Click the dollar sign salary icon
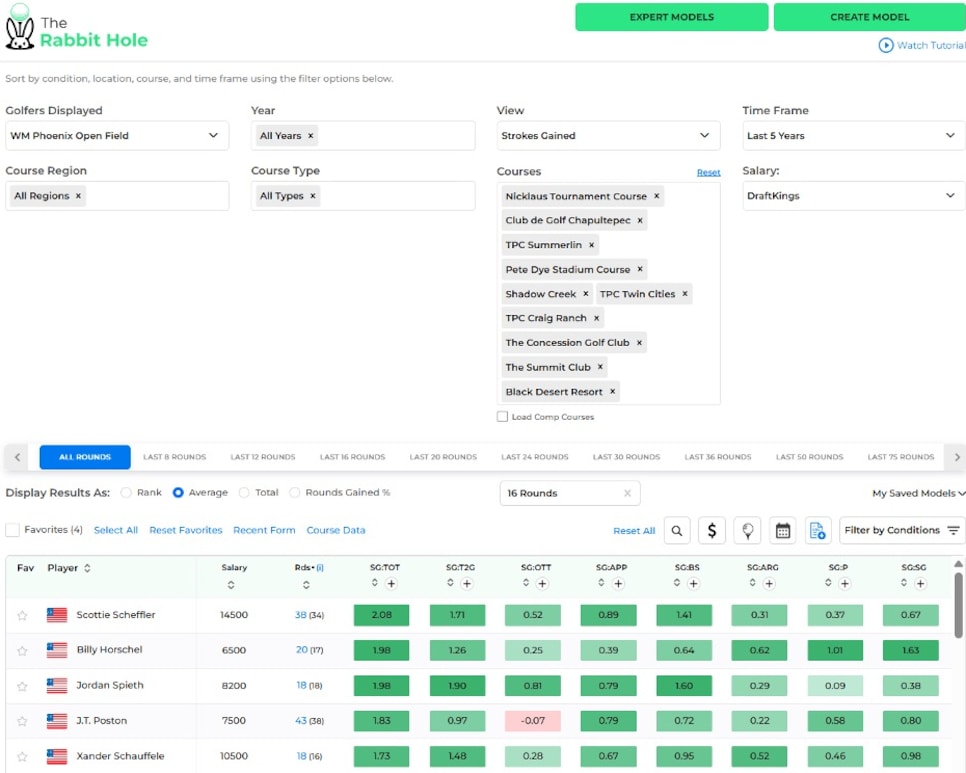Image resolution: width=966 pixels, height=773 pixels. click(x=712, y=531)
